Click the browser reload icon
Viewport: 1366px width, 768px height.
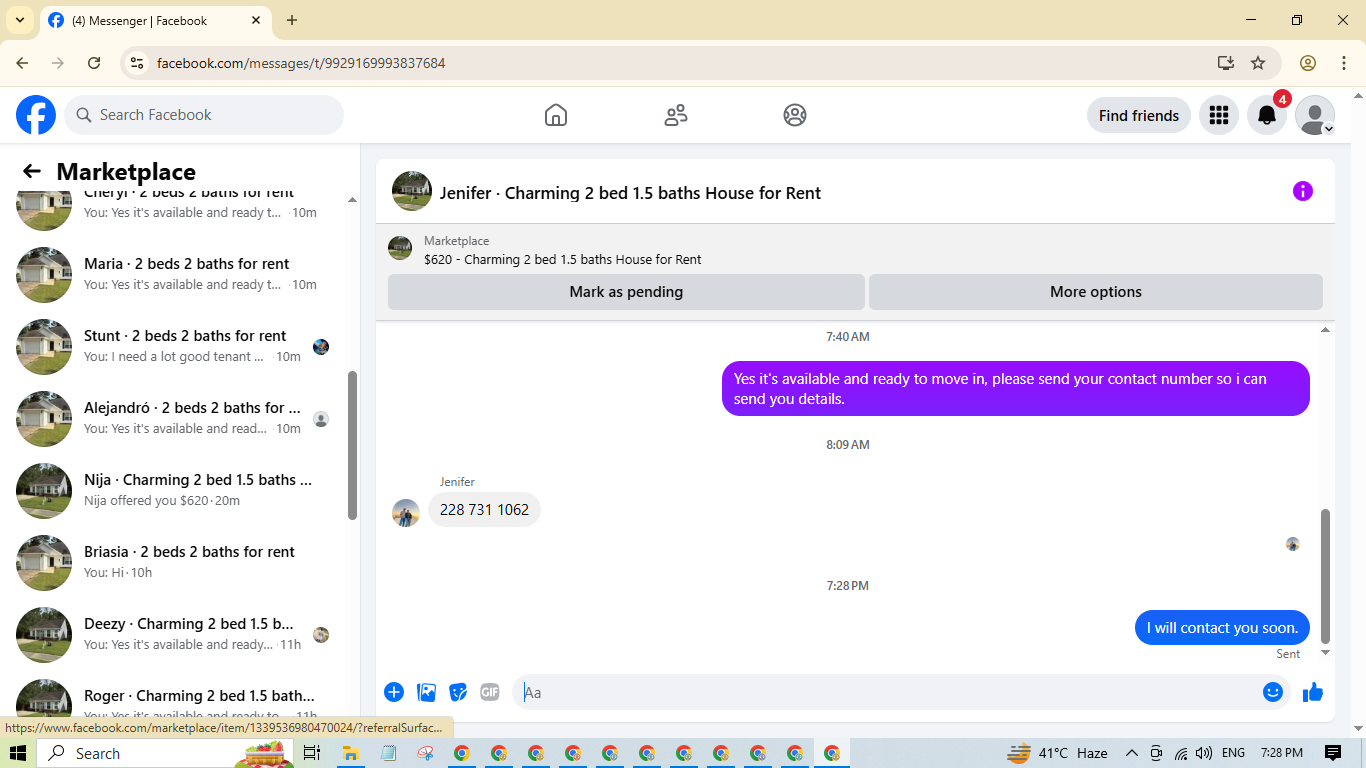94,63
